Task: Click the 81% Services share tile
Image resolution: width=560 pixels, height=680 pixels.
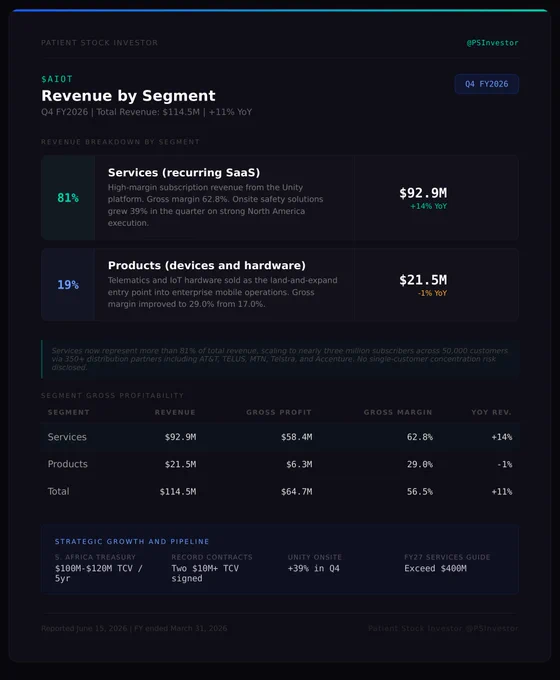Action: (68, 198)
